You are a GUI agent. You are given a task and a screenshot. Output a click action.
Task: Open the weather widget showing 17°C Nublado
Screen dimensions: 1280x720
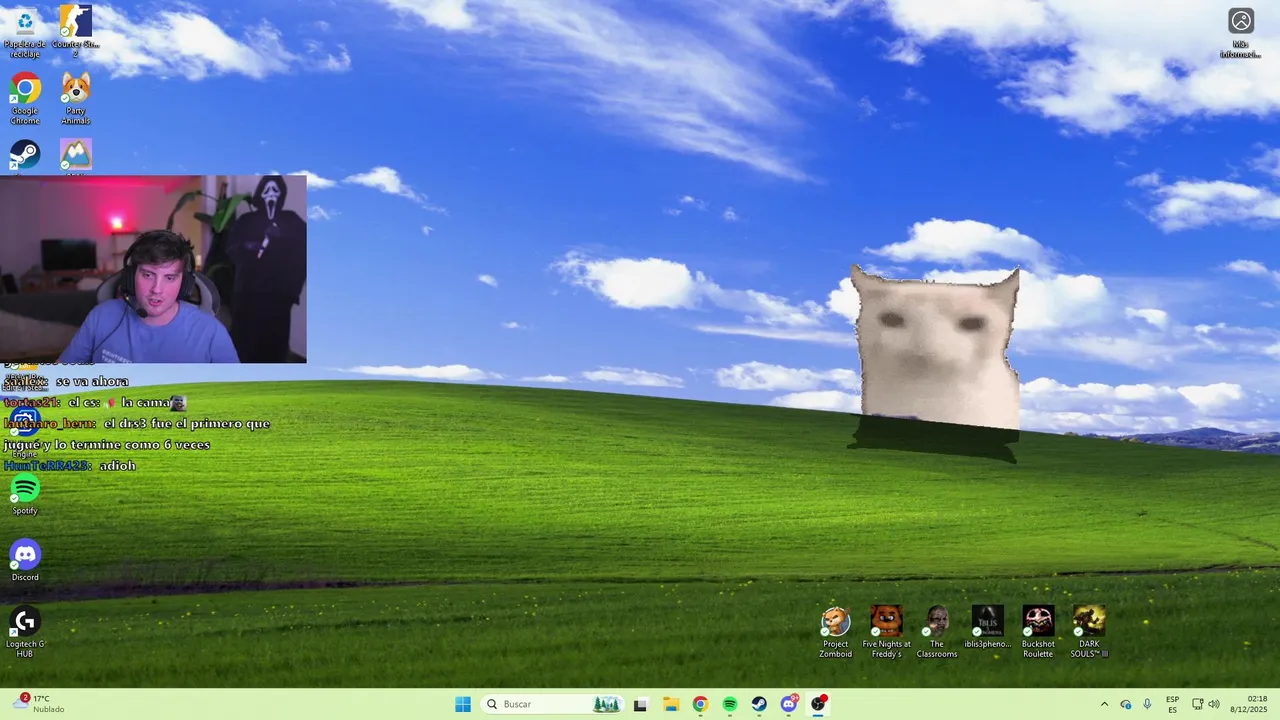click(40, 704)
